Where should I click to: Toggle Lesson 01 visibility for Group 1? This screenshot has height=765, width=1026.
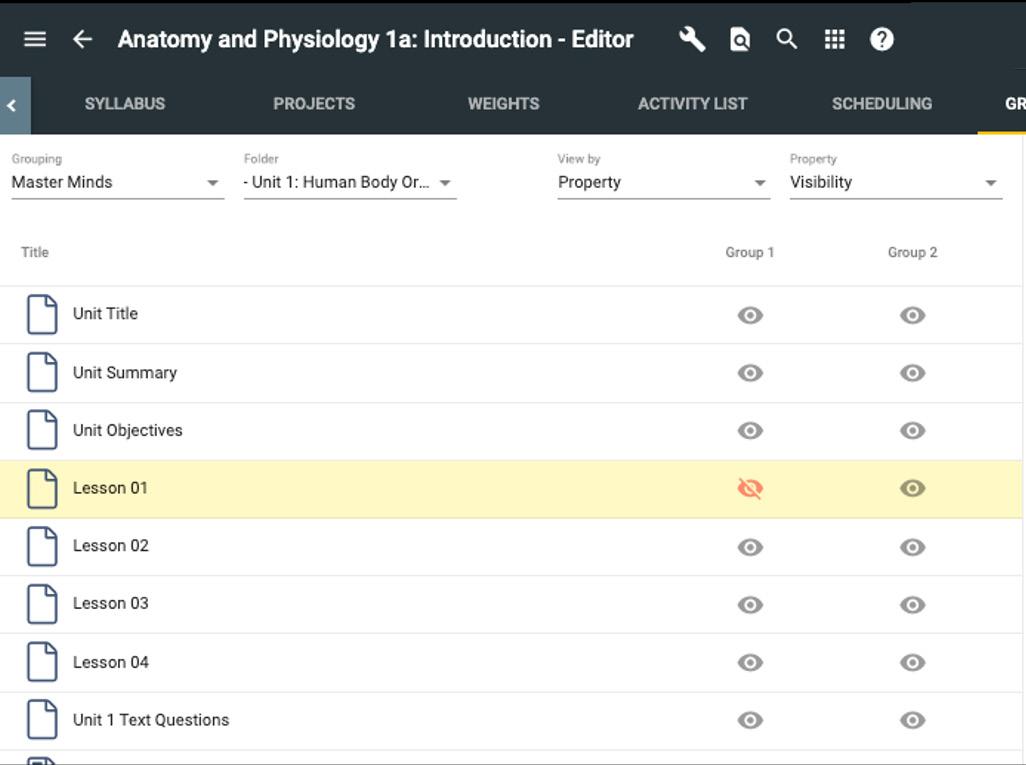pos(750,488)
